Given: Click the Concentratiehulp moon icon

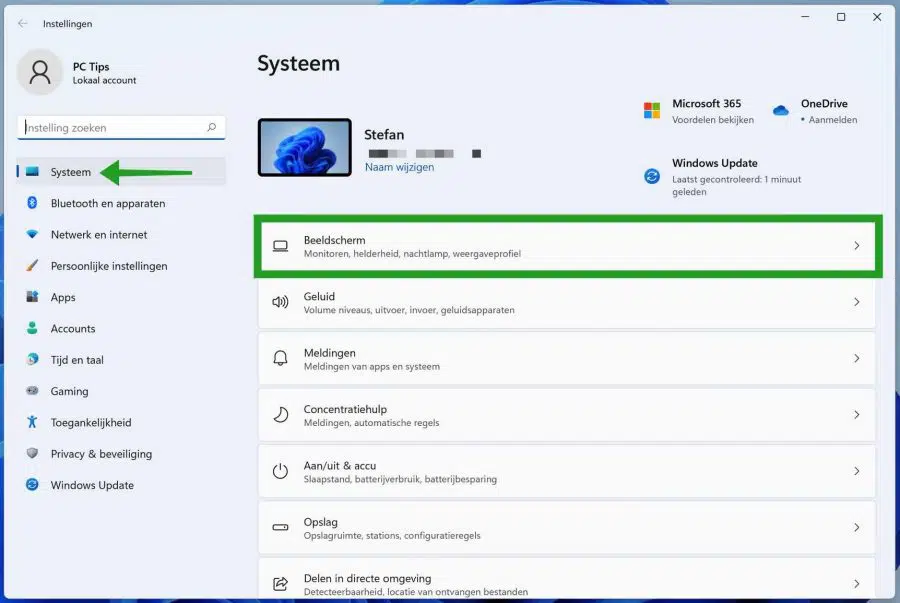Looking at the screenshot, I should tap(280, 414).
